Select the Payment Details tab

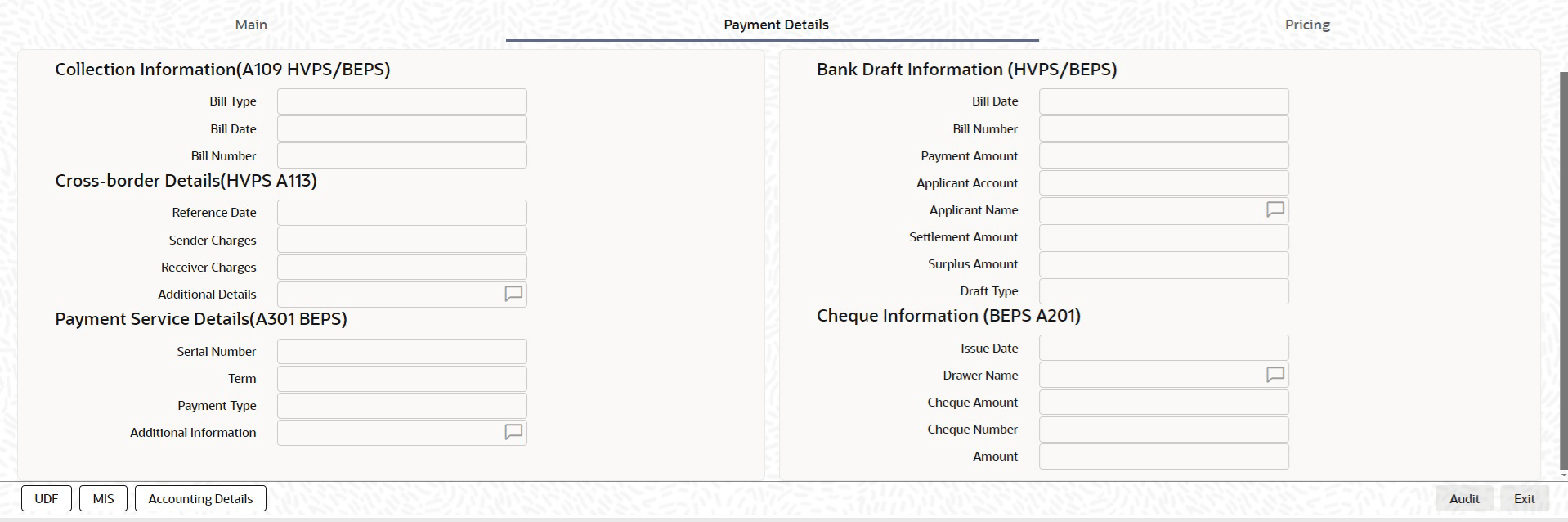[775, 25]
